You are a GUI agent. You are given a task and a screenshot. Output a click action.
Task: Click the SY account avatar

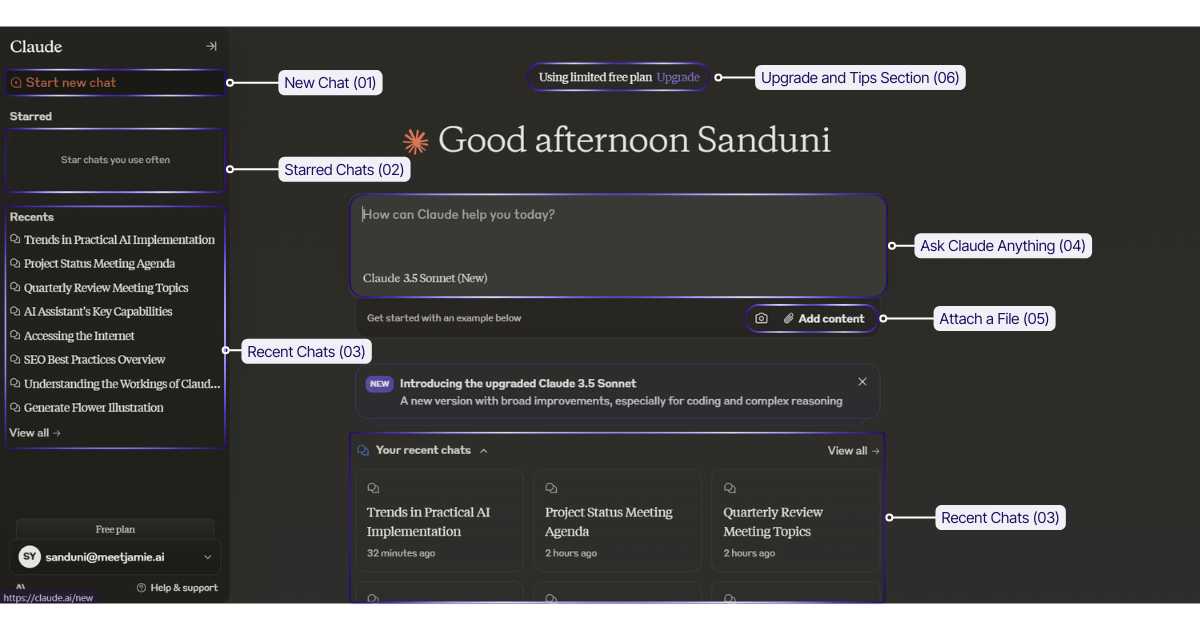click(30, 557)
